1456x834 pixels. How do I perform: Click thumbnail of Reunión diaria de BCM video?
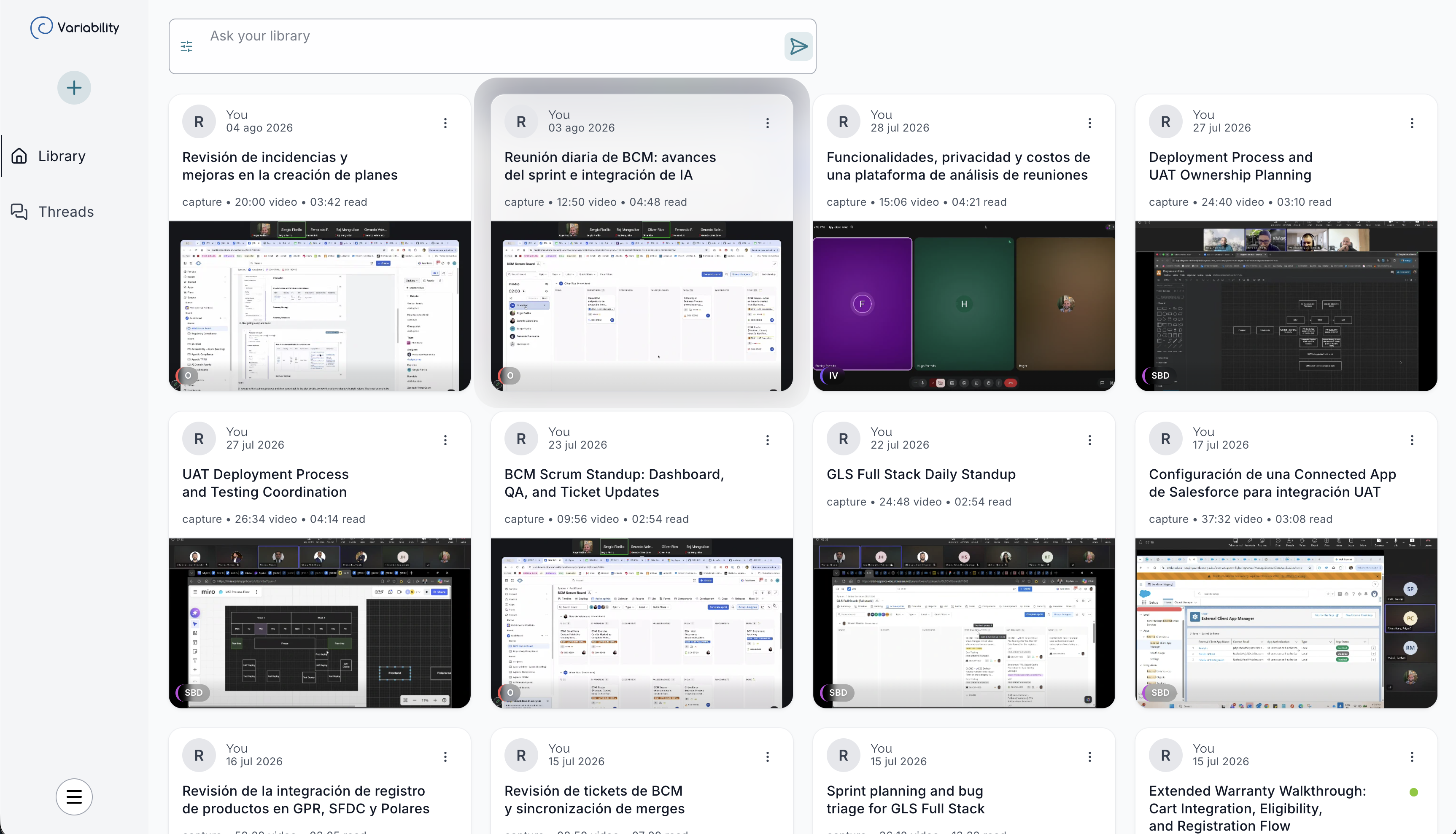642,307
